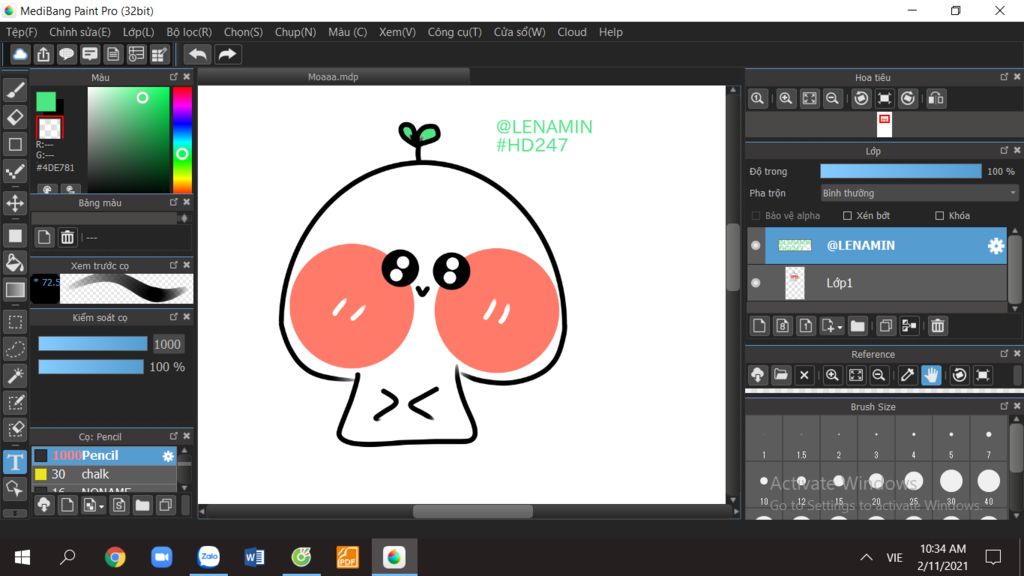The image size is (1024, 576).
Task: Open the Windows Start menu
Action: 22,557
